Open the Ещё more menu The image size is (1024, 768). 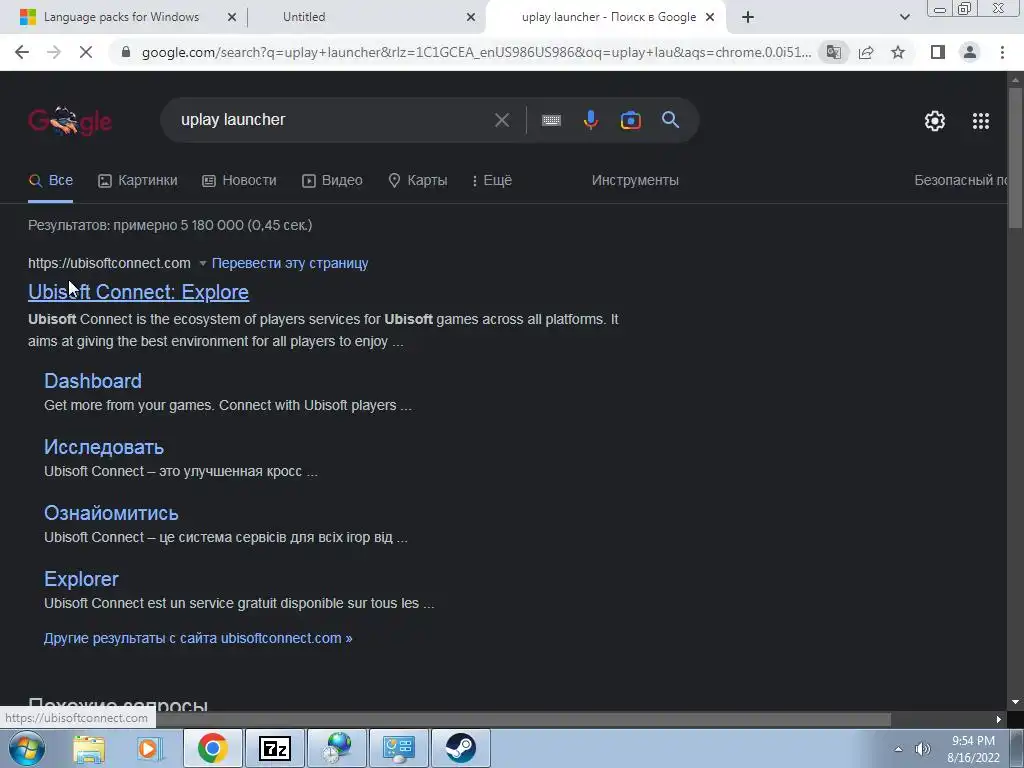[492, 180]
